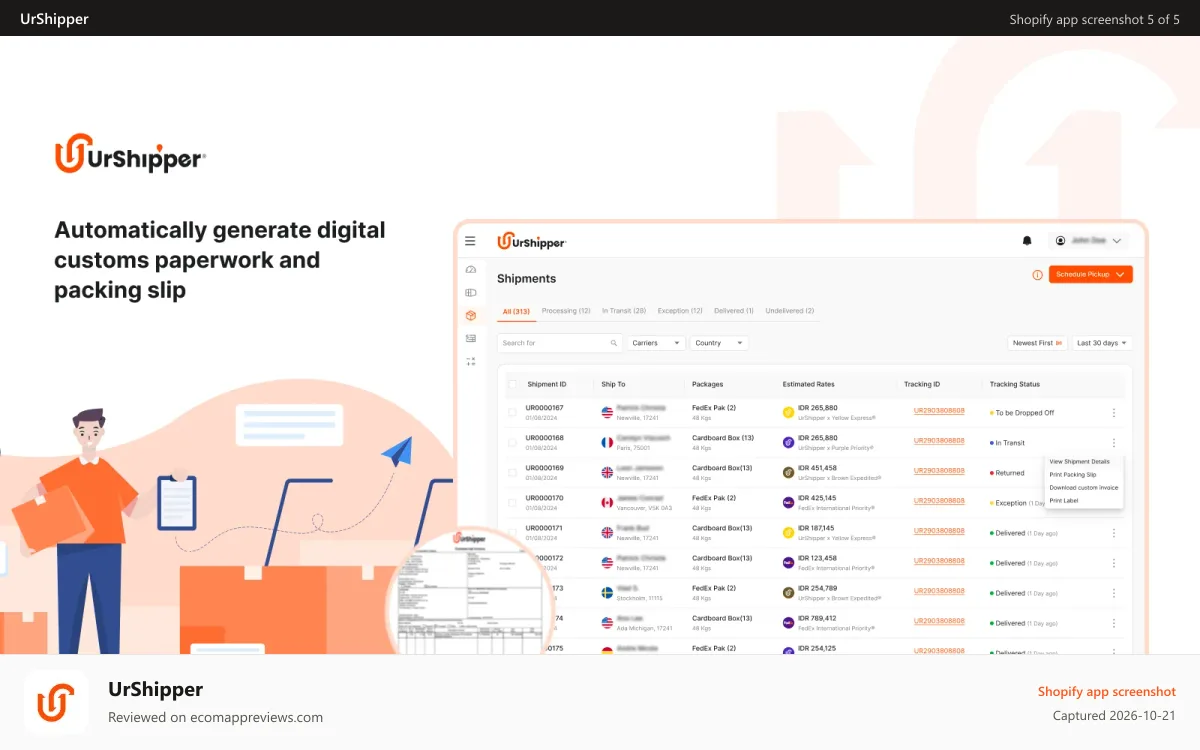Check the box for shipment UR0000170
Screen dimensions: 1200x750
pyautogui.click(x=513, y=502)
